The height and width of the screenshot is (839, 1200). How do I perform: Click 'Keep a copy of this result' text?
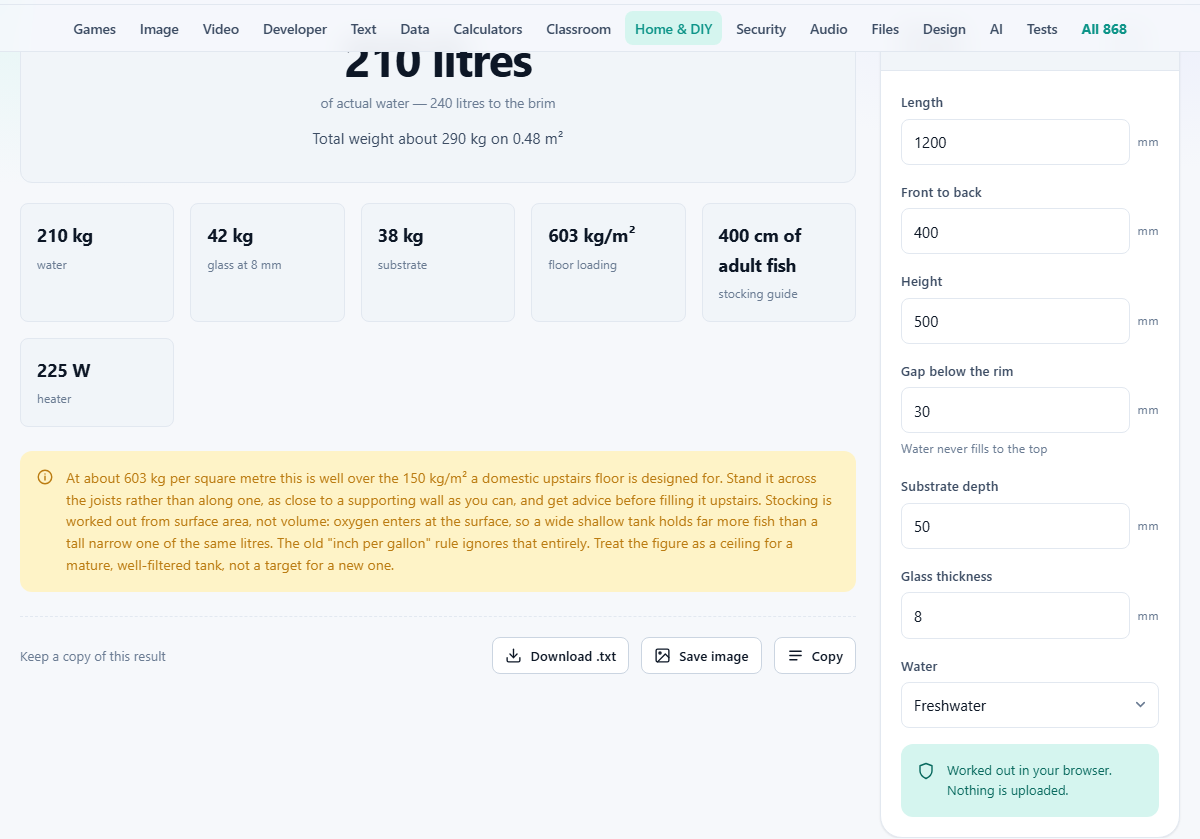[93, 657]
